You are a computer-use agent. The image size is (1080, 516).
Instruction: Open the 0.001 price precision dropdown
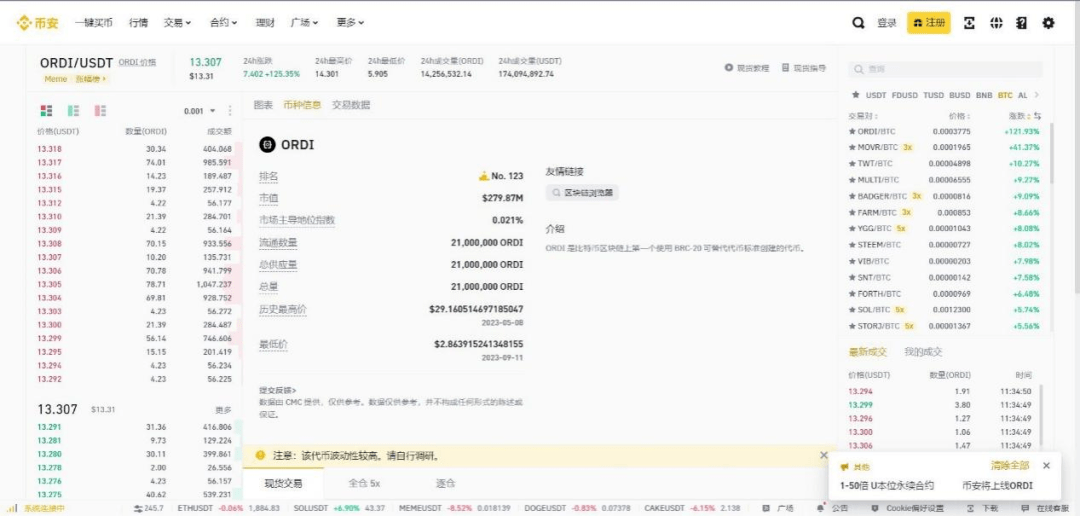pos(199,111)
